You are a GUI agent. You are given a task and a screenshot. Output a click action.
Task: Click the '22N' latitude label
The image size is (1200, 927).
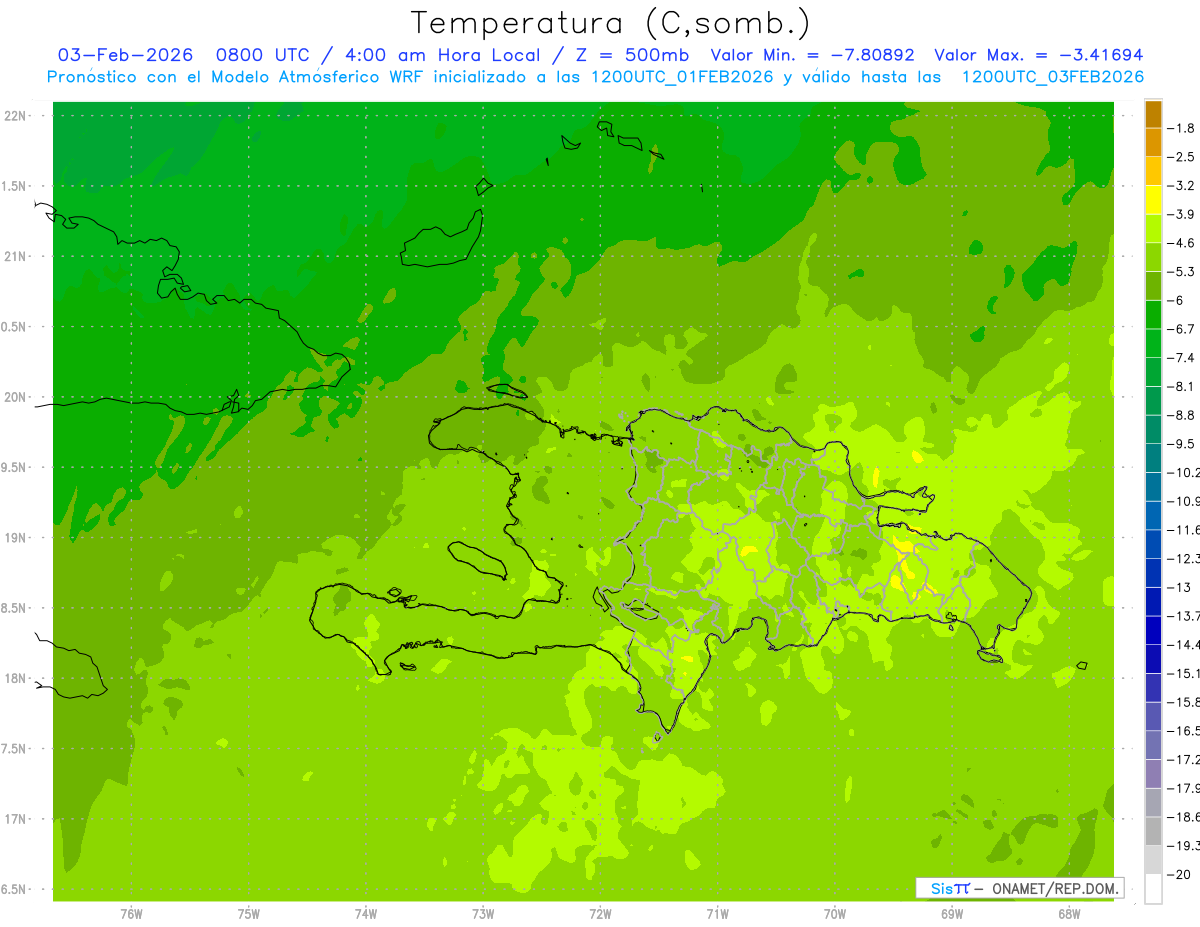pos(15,116)
